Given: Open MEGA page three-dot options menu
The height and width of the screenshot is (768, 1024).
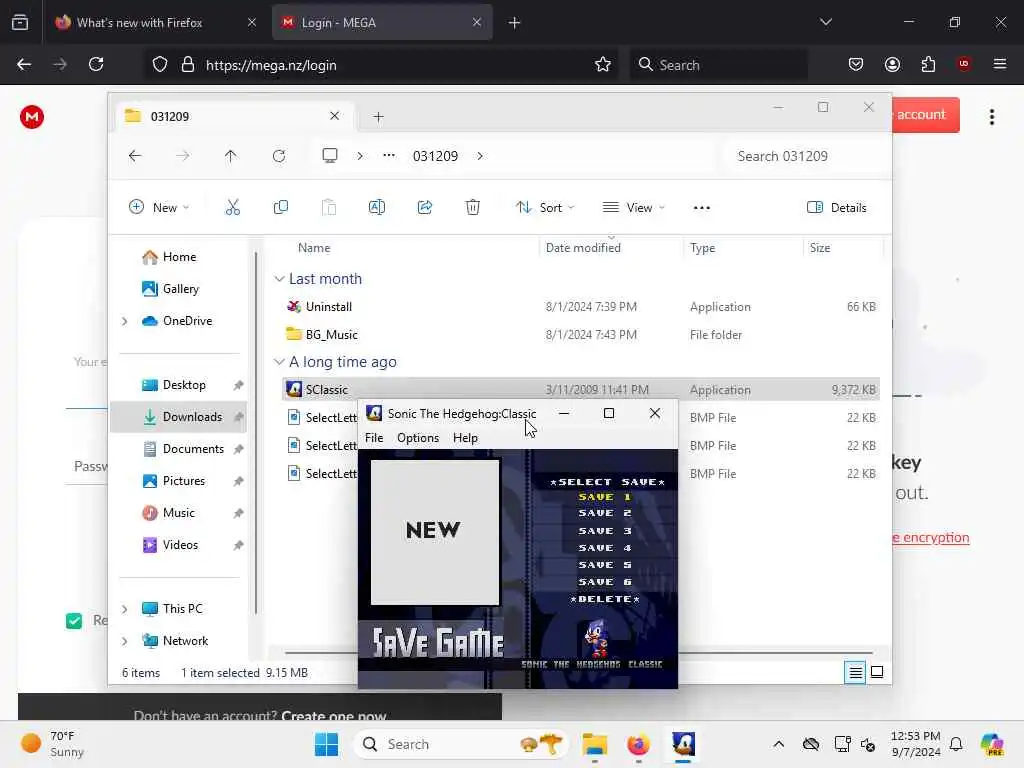Looking at the screenshot, I should pos(991,117).
